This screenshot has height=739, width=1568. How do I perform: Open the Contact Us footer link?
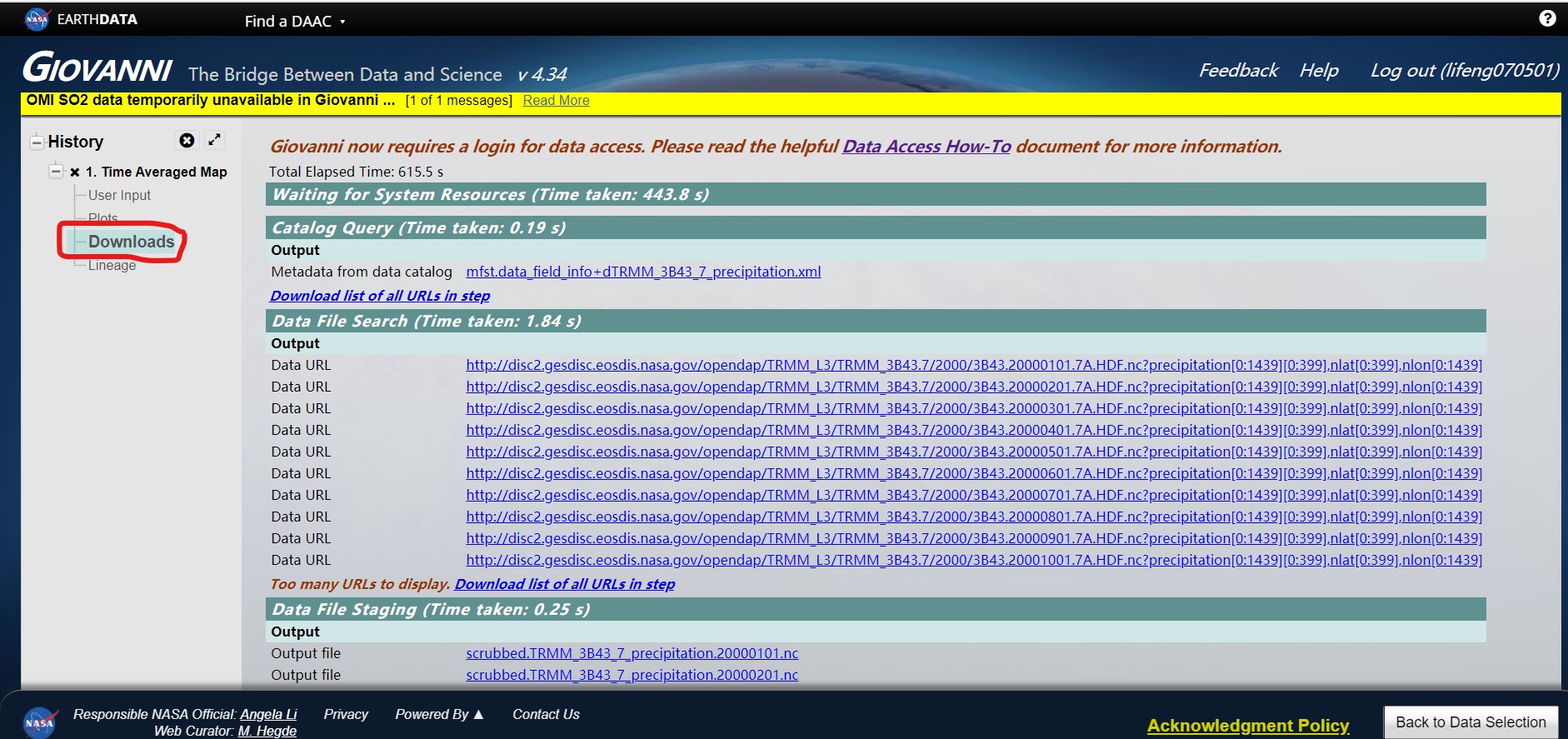tap(546, 714)
